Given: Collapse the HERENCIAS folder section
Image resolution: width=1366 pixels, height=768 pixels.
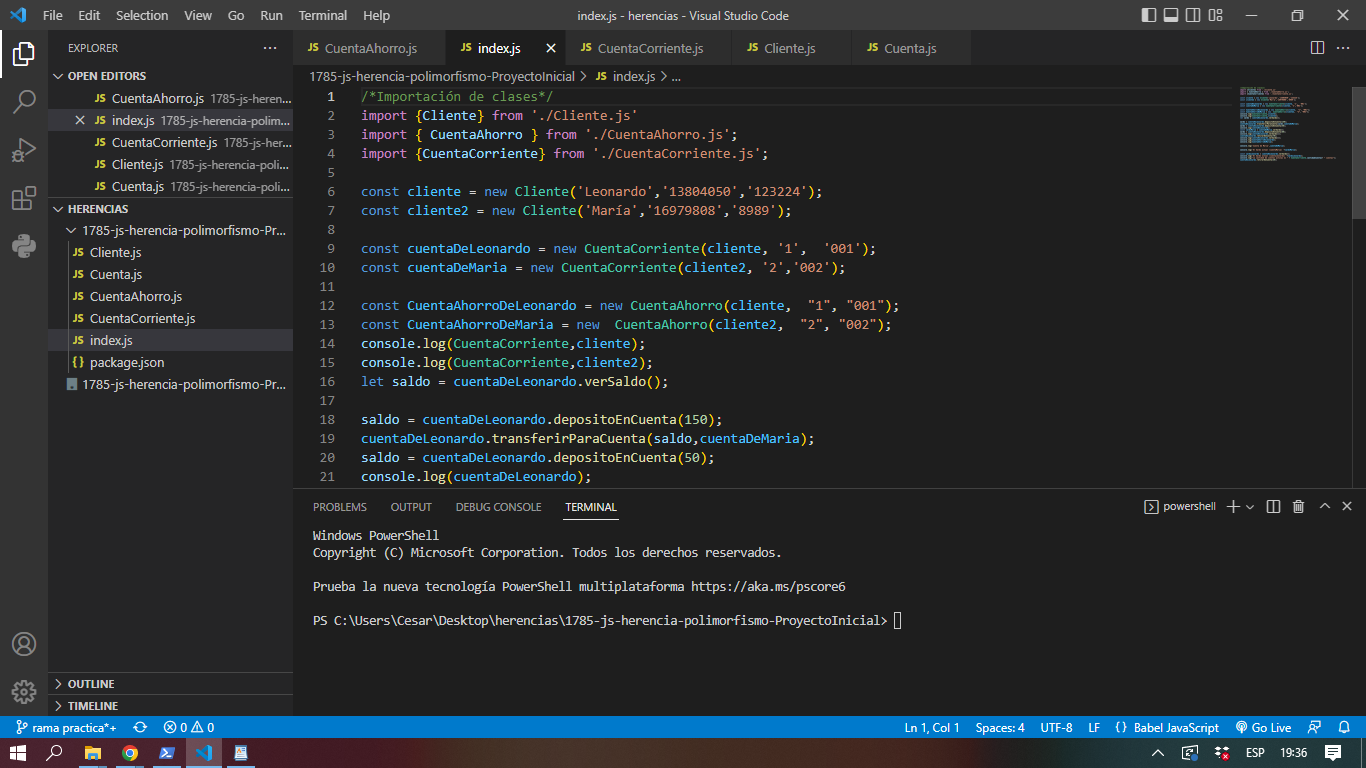Looking at the screenshot, I should [170, 209].
